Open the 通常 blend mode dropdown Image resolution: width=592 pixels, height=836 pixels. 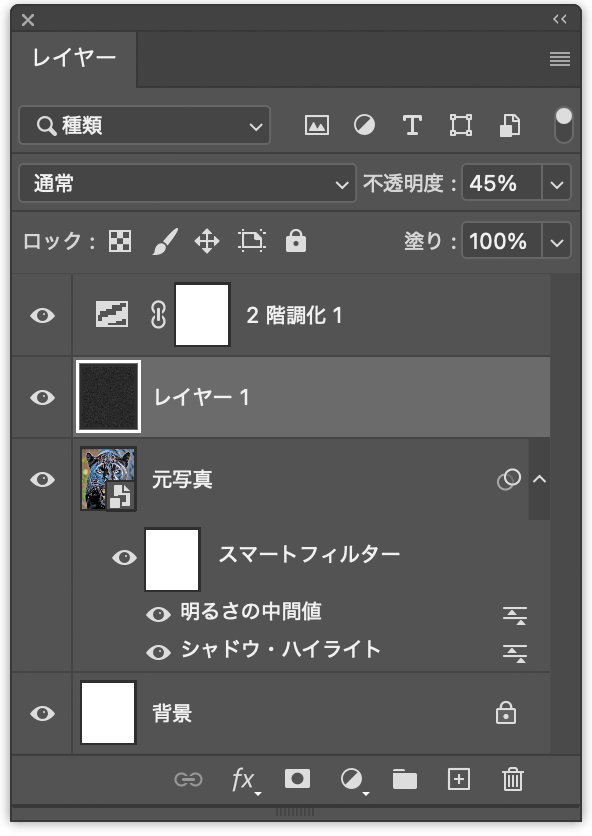187,183
